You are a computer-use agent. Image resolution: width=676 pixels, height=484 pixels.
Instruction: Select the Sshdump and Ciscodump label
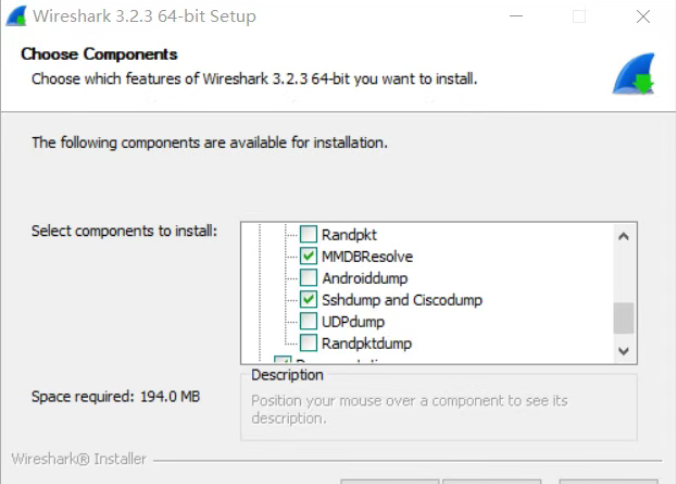coord(402,300)
